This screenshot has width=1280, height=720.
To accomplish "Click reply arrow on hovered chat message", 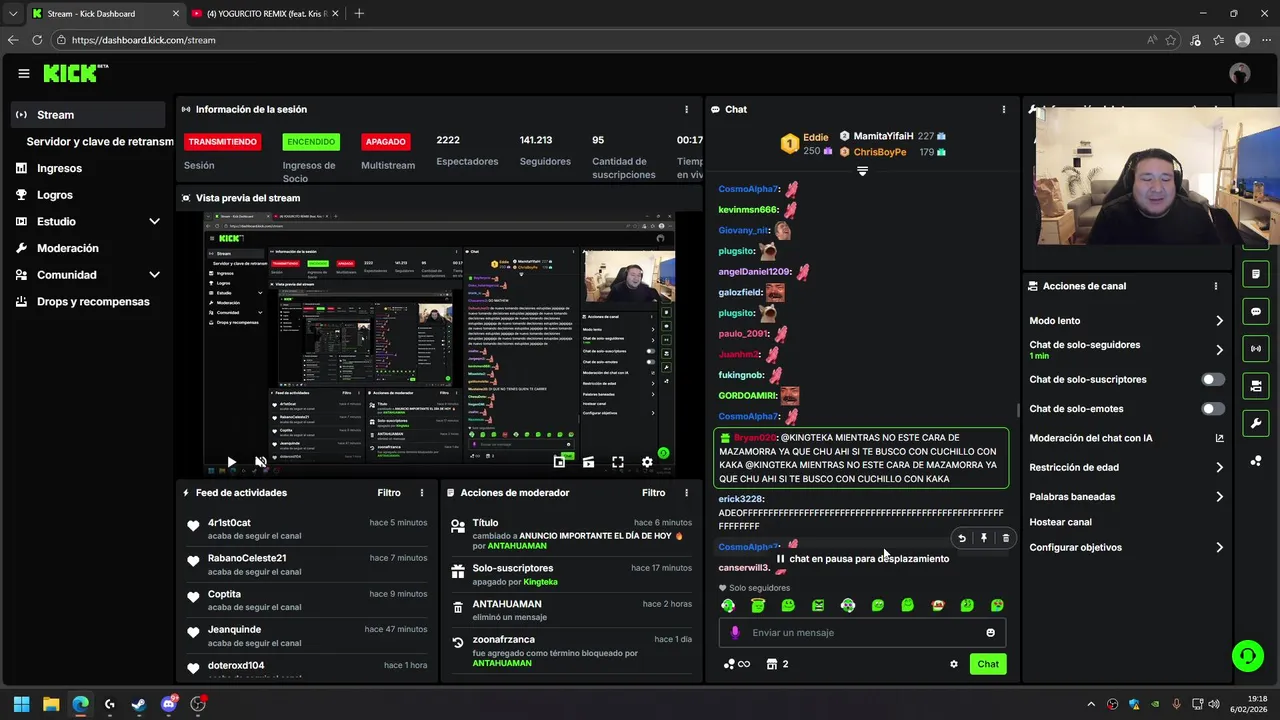I will (x=961, y=538).
